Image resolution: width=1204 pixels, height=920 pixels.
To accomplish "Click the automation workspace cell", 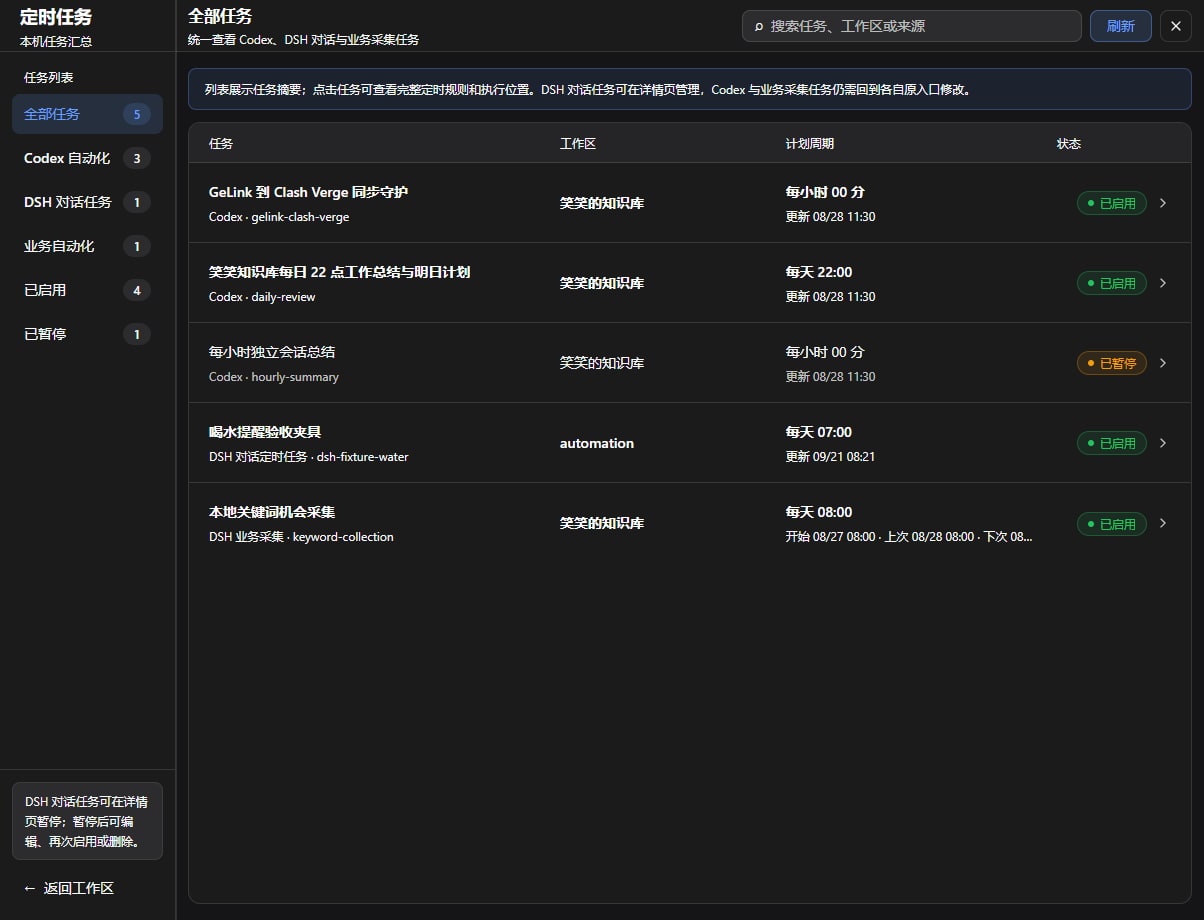I will [x=597, y=443].
